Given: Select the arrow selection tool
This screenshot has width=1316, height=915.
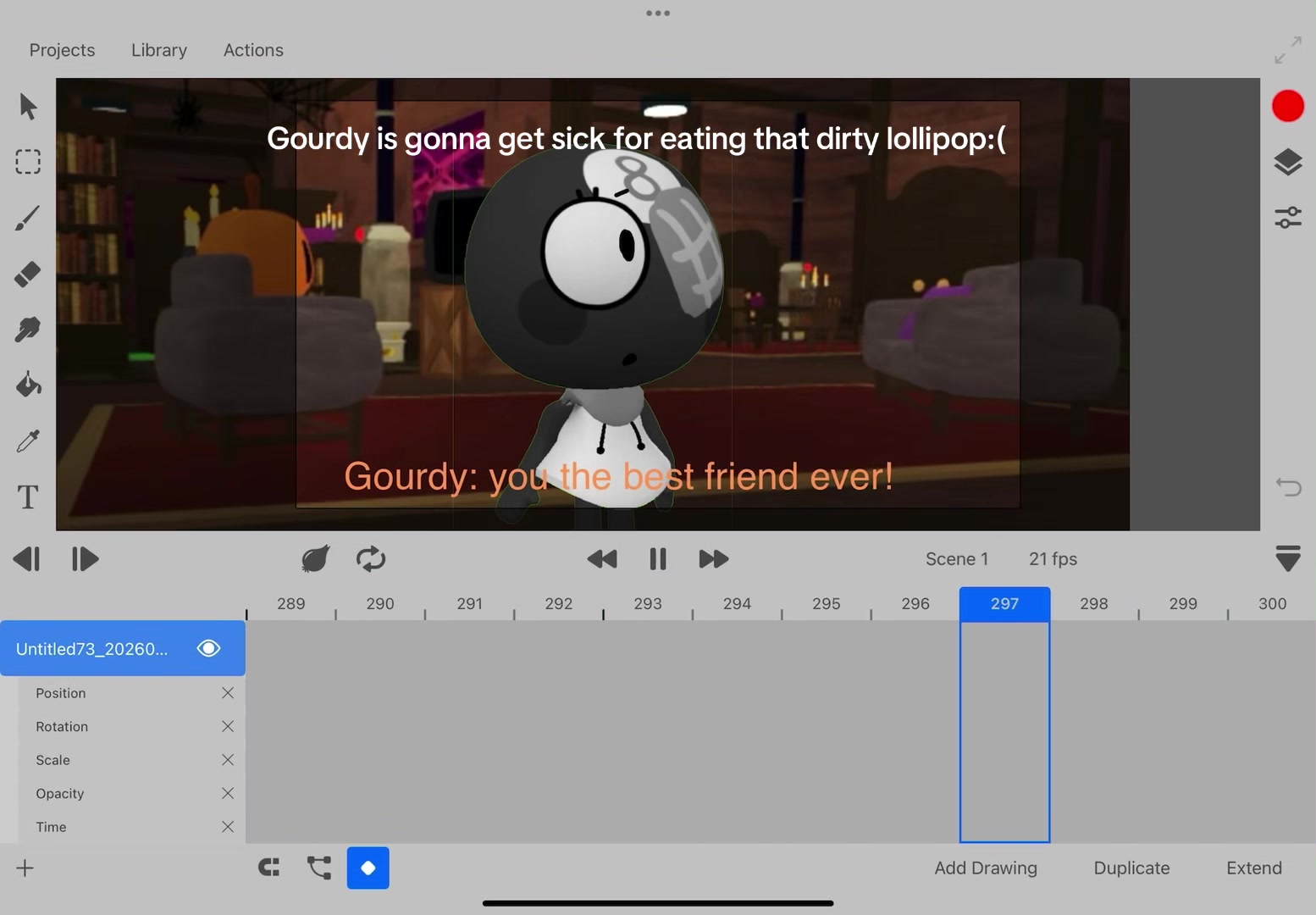Looking at the screenshot, I should tap(28, 107).
